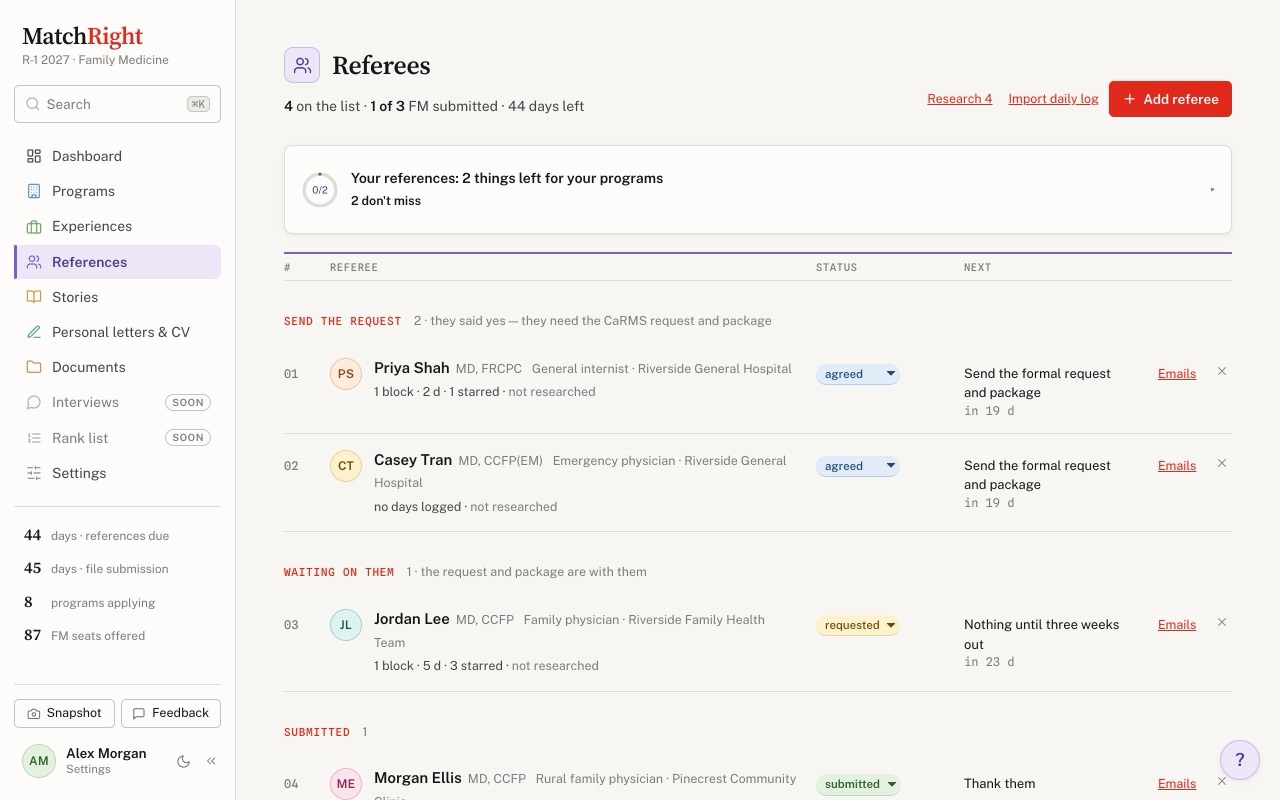The image size is (1280, 800).
Task: Open Emails for Jordan Lee
Action: 1177,624
